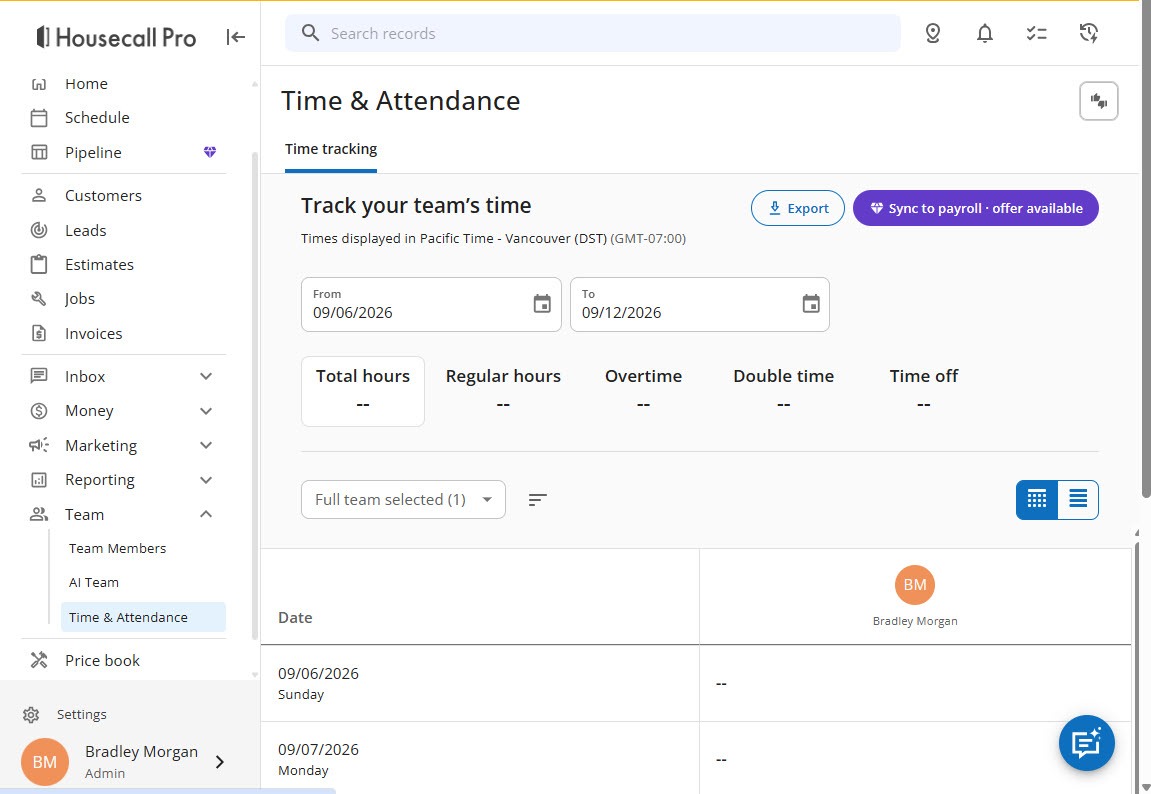This screenshot has height=794, width=1151.
Task: Click the Leads target icon
Action: [x=39, y=230]
